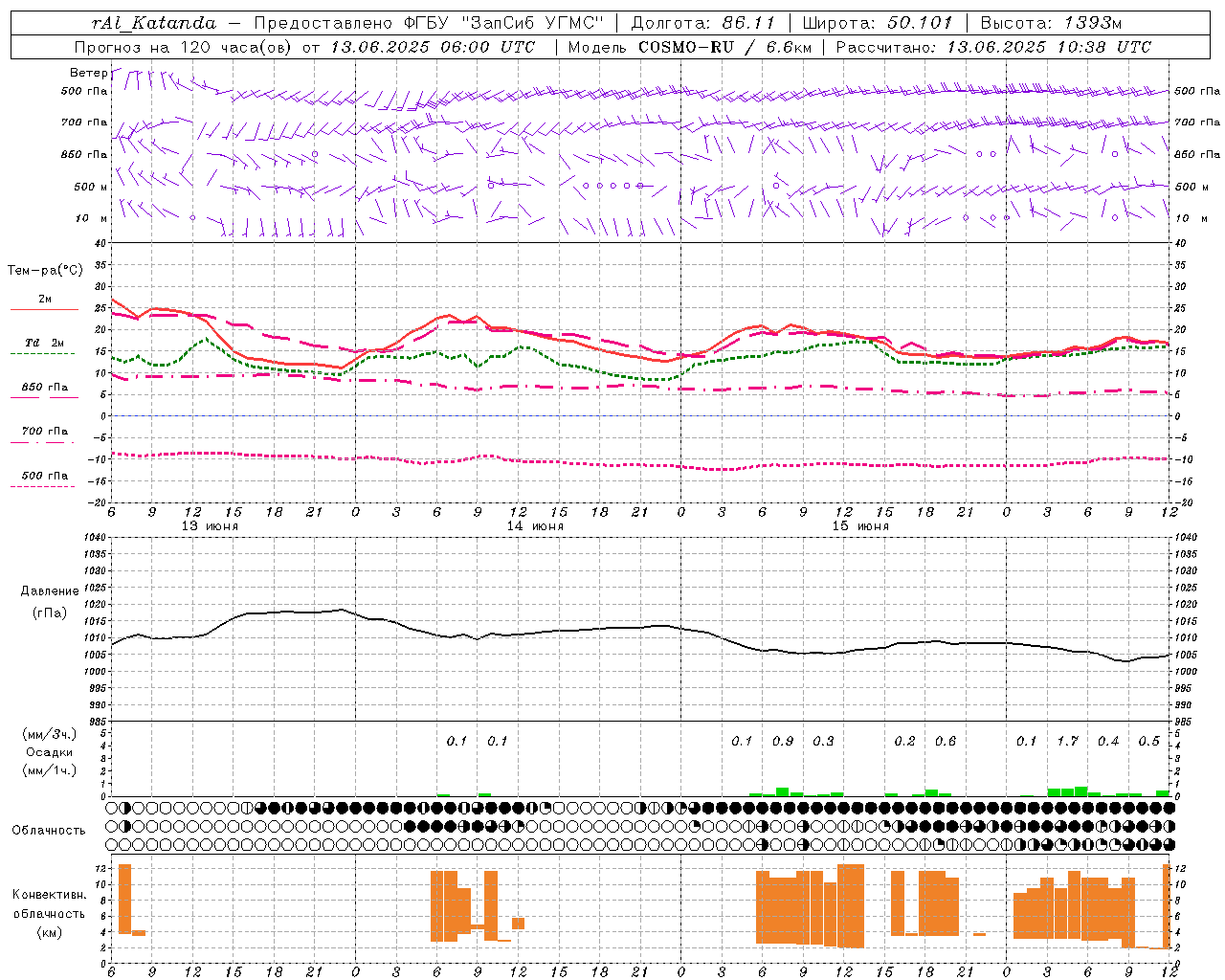Click the computed time Рассчитано: 13.06.2025 10:38 UTC
Screen dimensions: 1225x980
993,47
